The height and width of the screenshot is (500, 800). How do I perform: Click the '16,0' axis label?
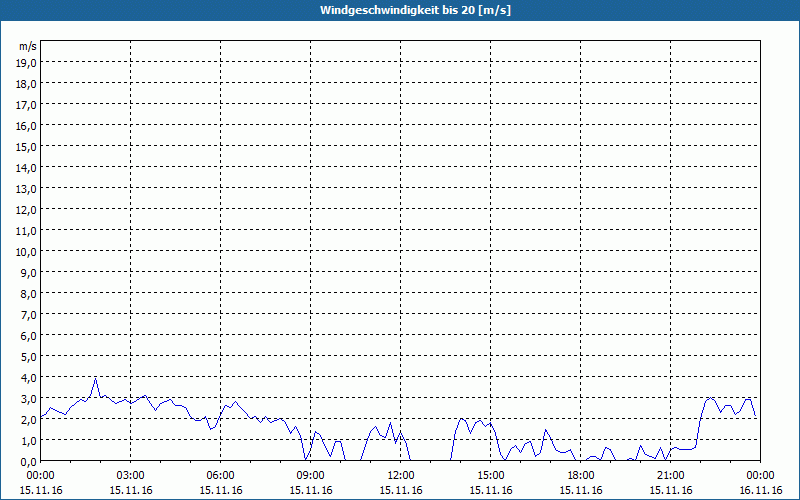[26, 126]
